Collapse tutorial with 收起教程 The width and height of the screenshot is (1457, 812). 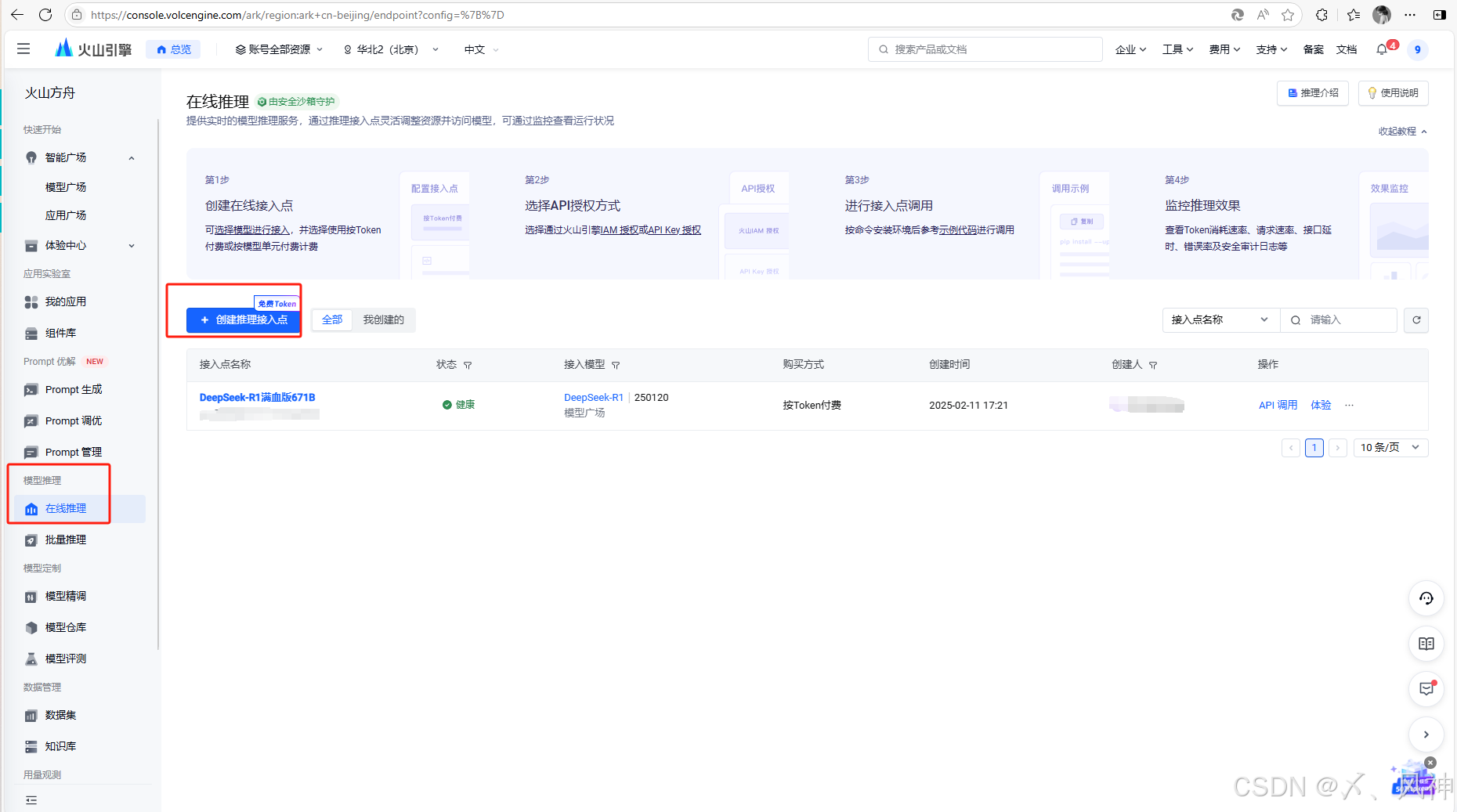(x=1402, y=132)
